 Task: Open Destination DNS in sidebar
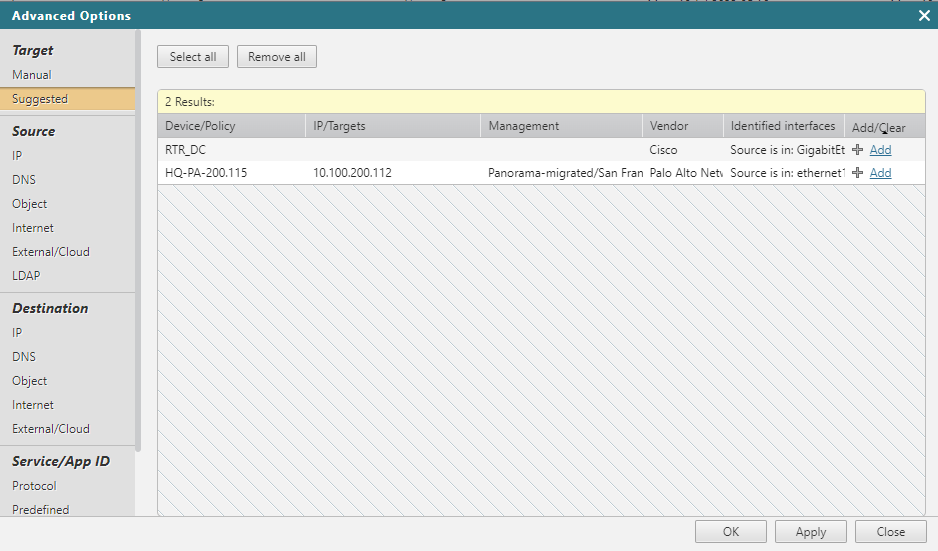point(24,357)
